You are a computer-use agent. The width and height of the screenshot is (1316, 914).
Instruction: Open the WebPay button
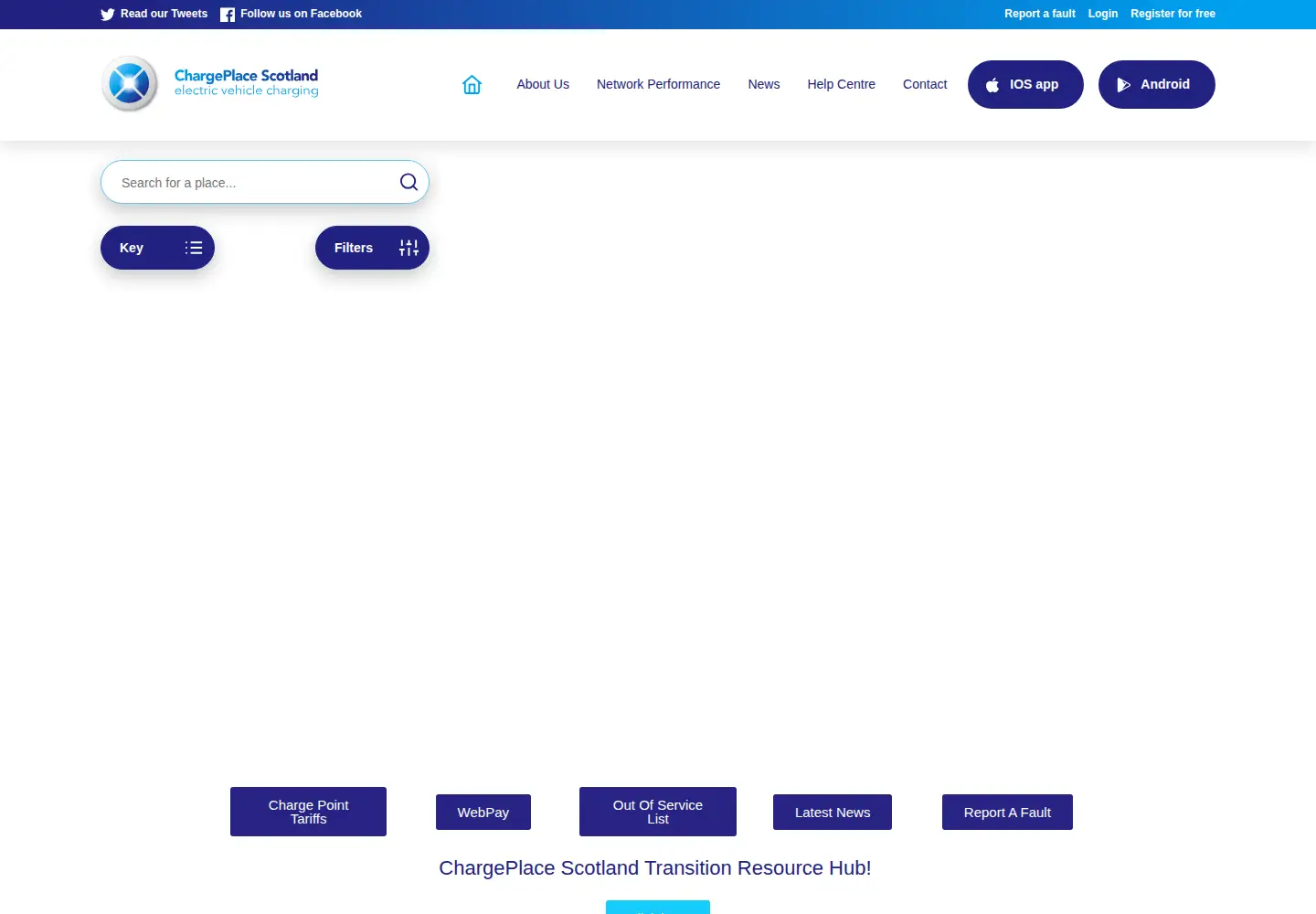click(483, 812)
